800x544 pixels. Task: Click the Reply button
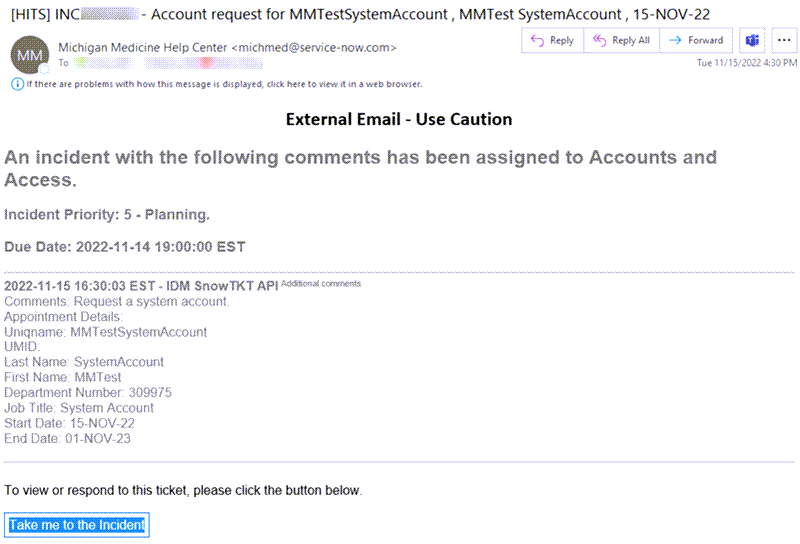[x=552, y=41]
